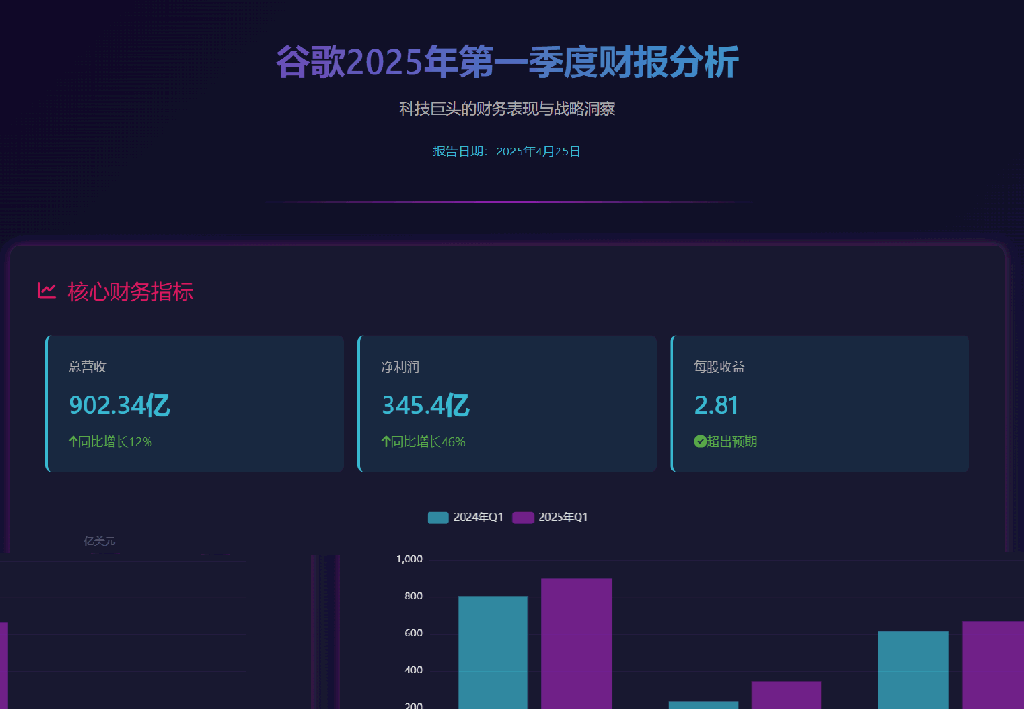Click the 超出预期 status text

(732, 442)
